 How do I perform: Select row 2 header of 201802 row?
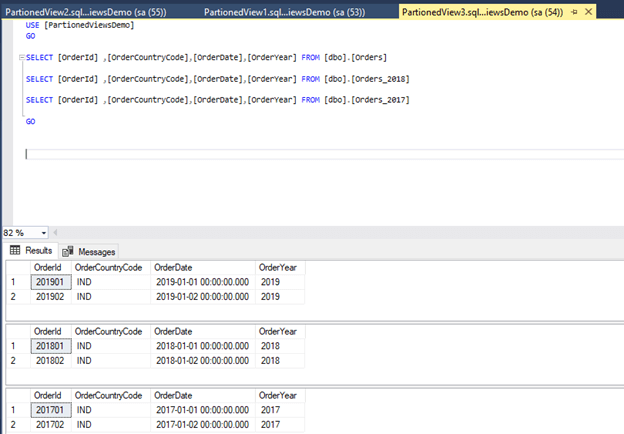pos(18,361)
